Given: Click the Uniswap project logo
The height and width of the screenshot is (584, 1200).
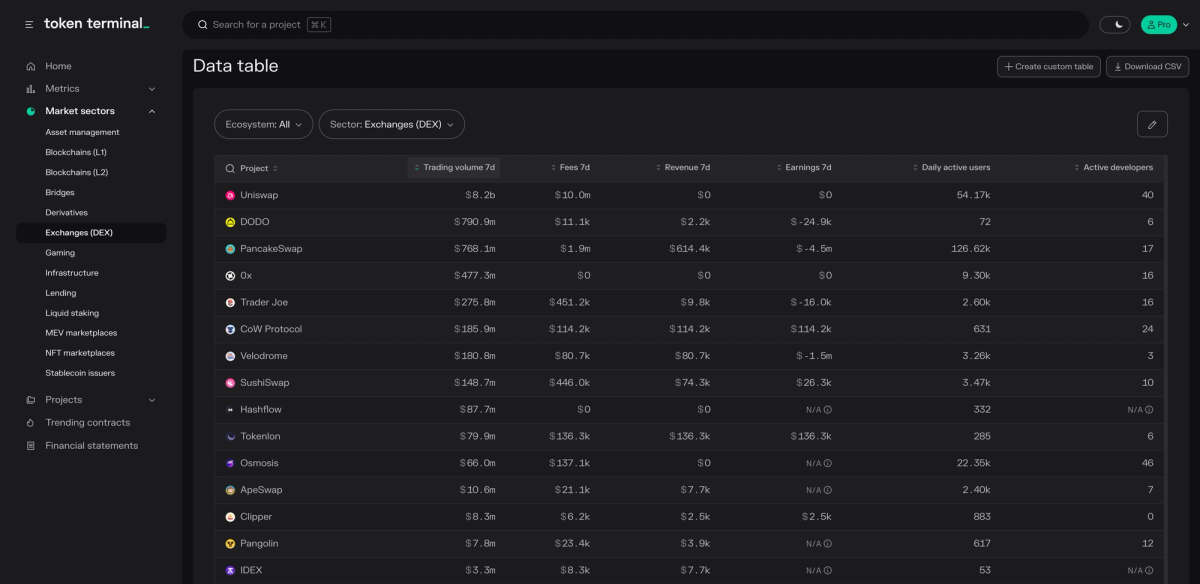Looking at the screenshot, I should pos(229,194).
